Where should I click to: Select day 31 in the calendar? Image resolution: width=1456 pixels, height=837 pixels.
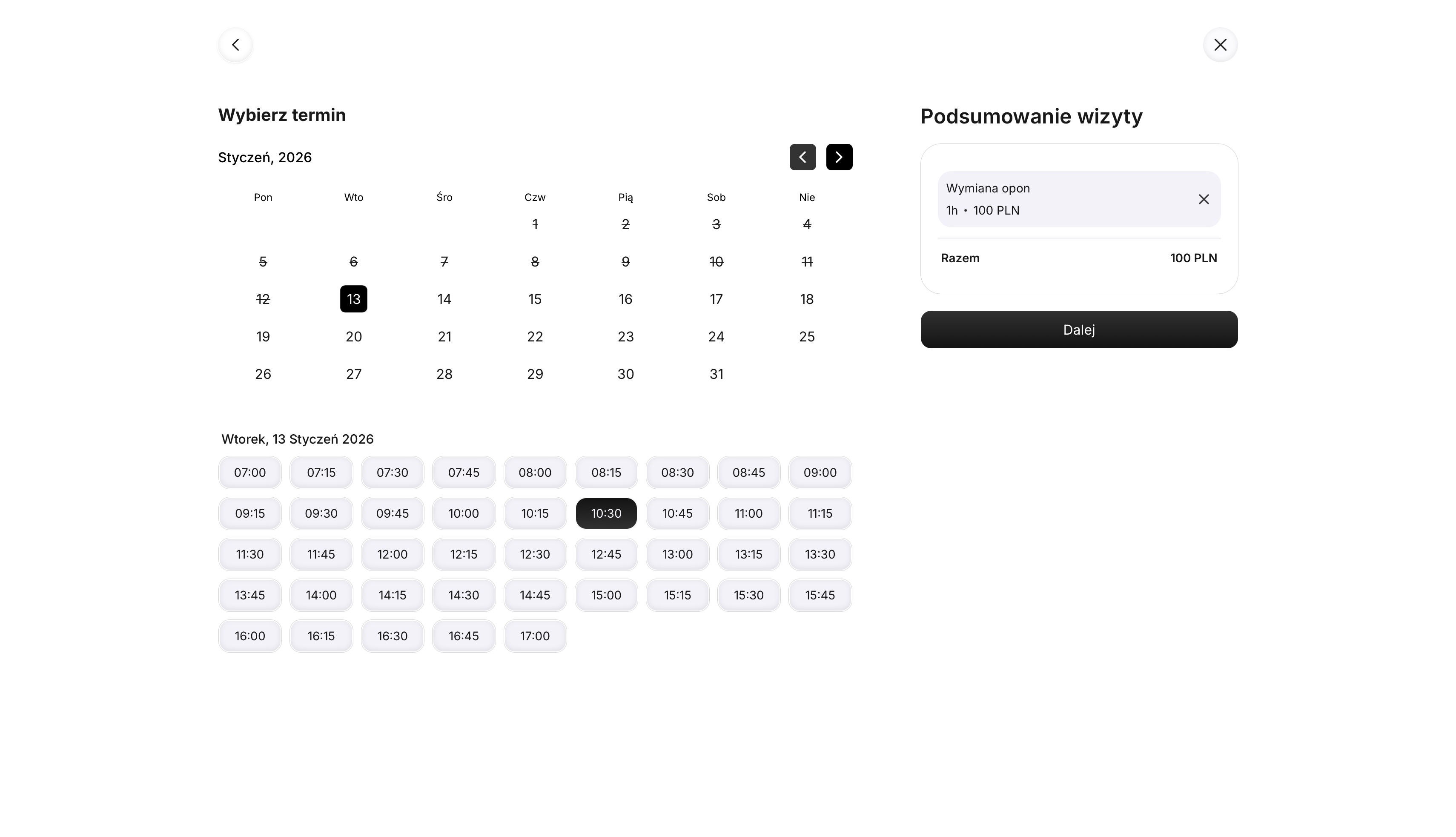(x=716, y=374)
